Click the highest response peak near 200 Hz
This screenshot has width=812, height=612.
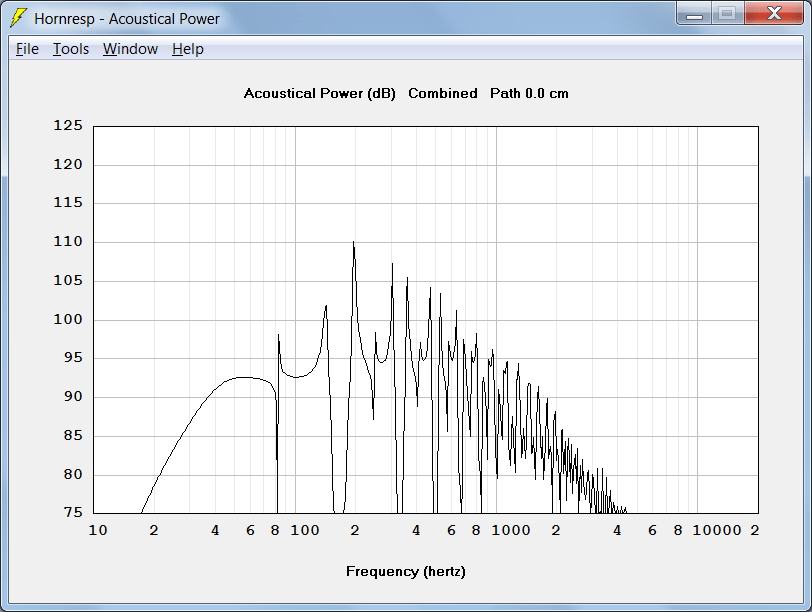[x=354, y=242]
